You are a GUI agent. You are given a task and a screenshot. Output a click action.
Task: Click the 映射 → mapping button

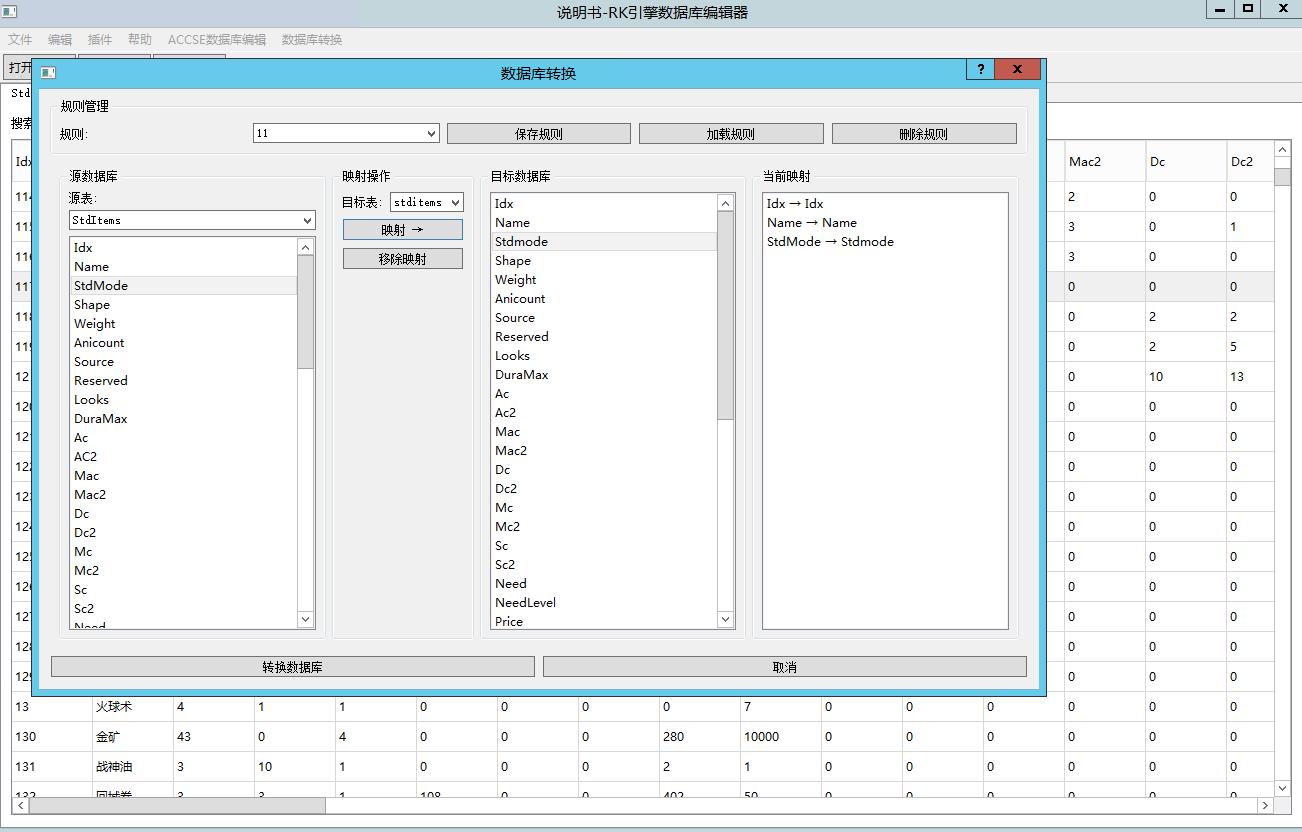point(402,230)
